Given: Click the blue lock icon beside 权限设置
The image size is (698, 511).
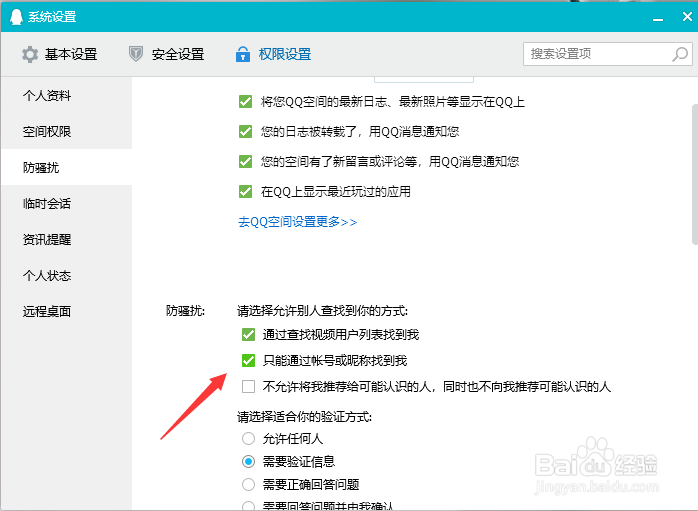Looking at the screenshot, I should (243, 54).
